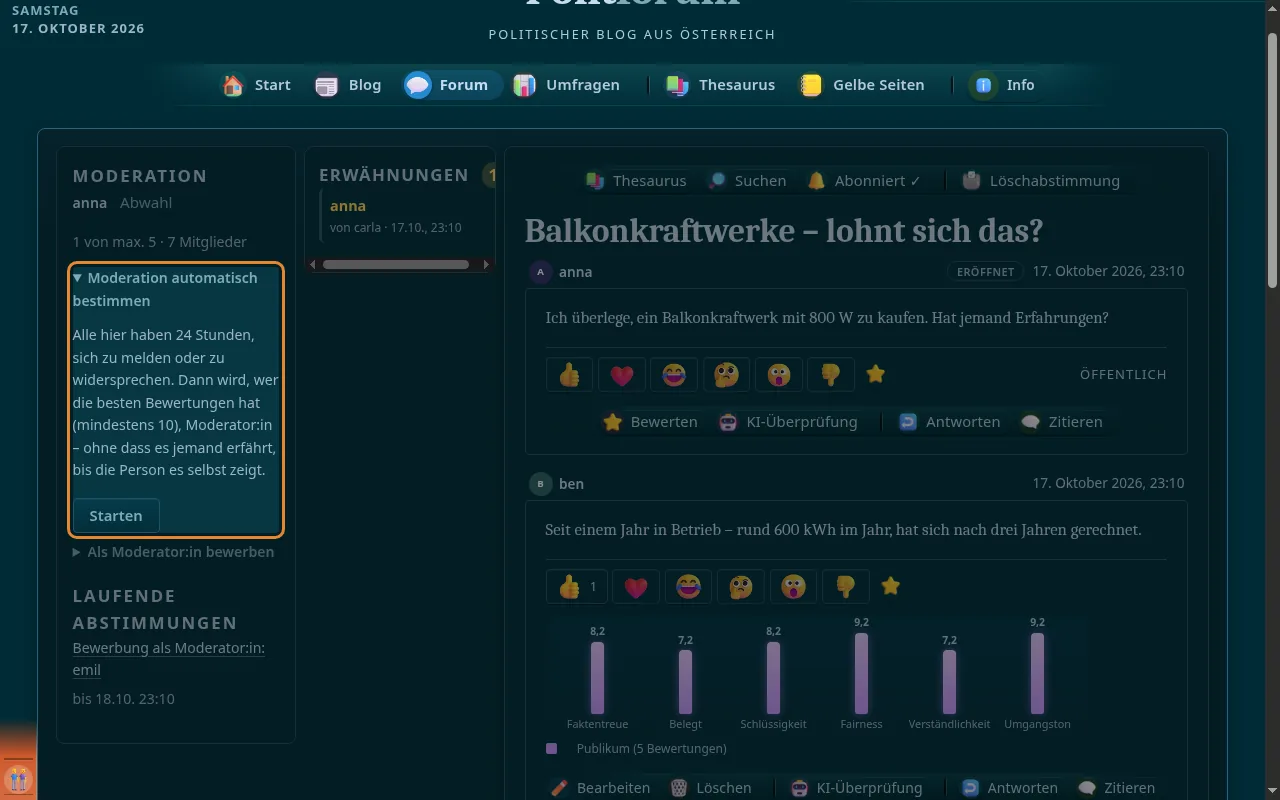Expand 'Als Moderator:in bewerben'
The width and height of the screenshot is (1280, 800).
(x=173, y=552)
